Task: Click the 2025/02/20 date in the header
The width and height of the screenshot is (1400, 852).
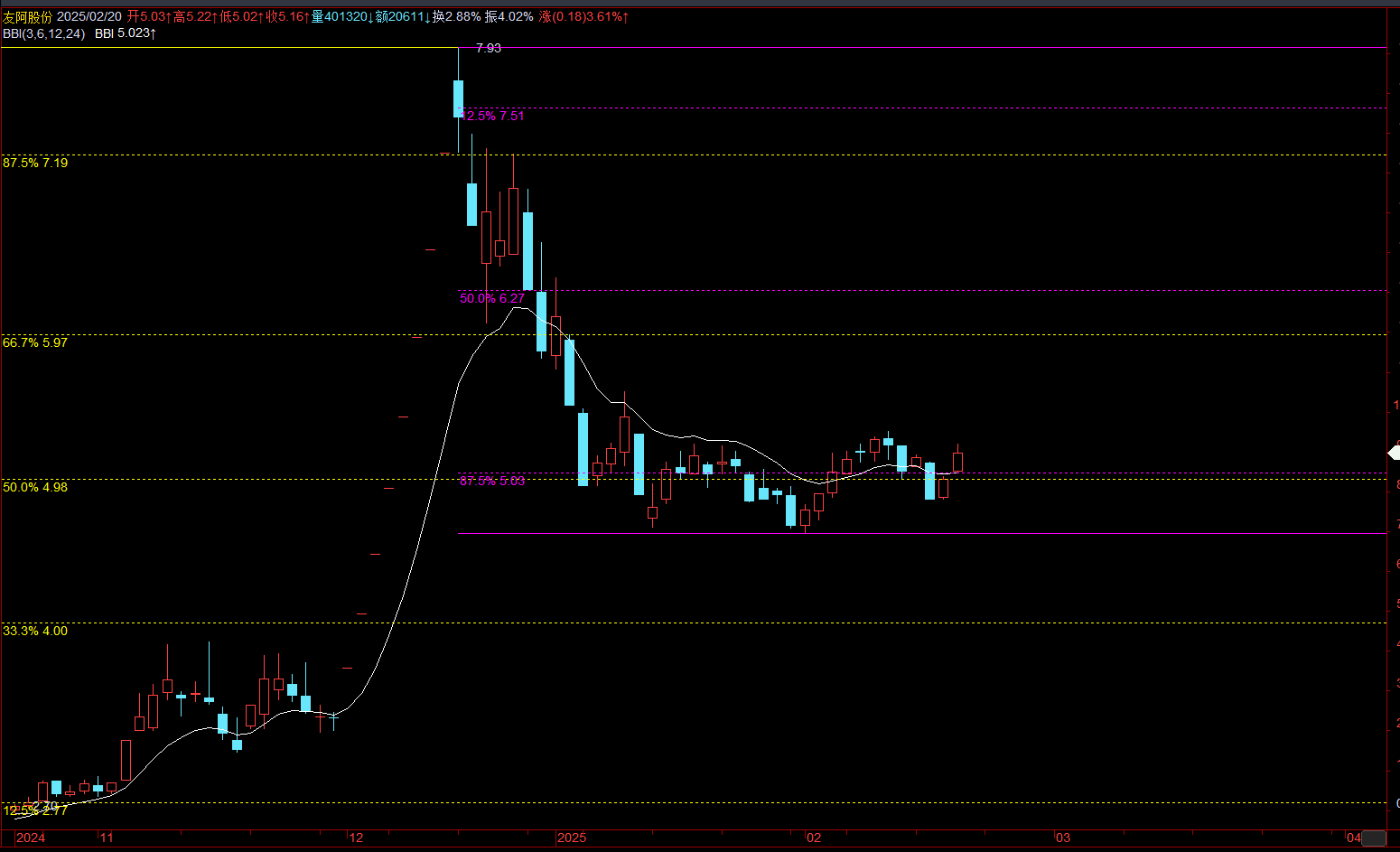Action: pos(89,17)
